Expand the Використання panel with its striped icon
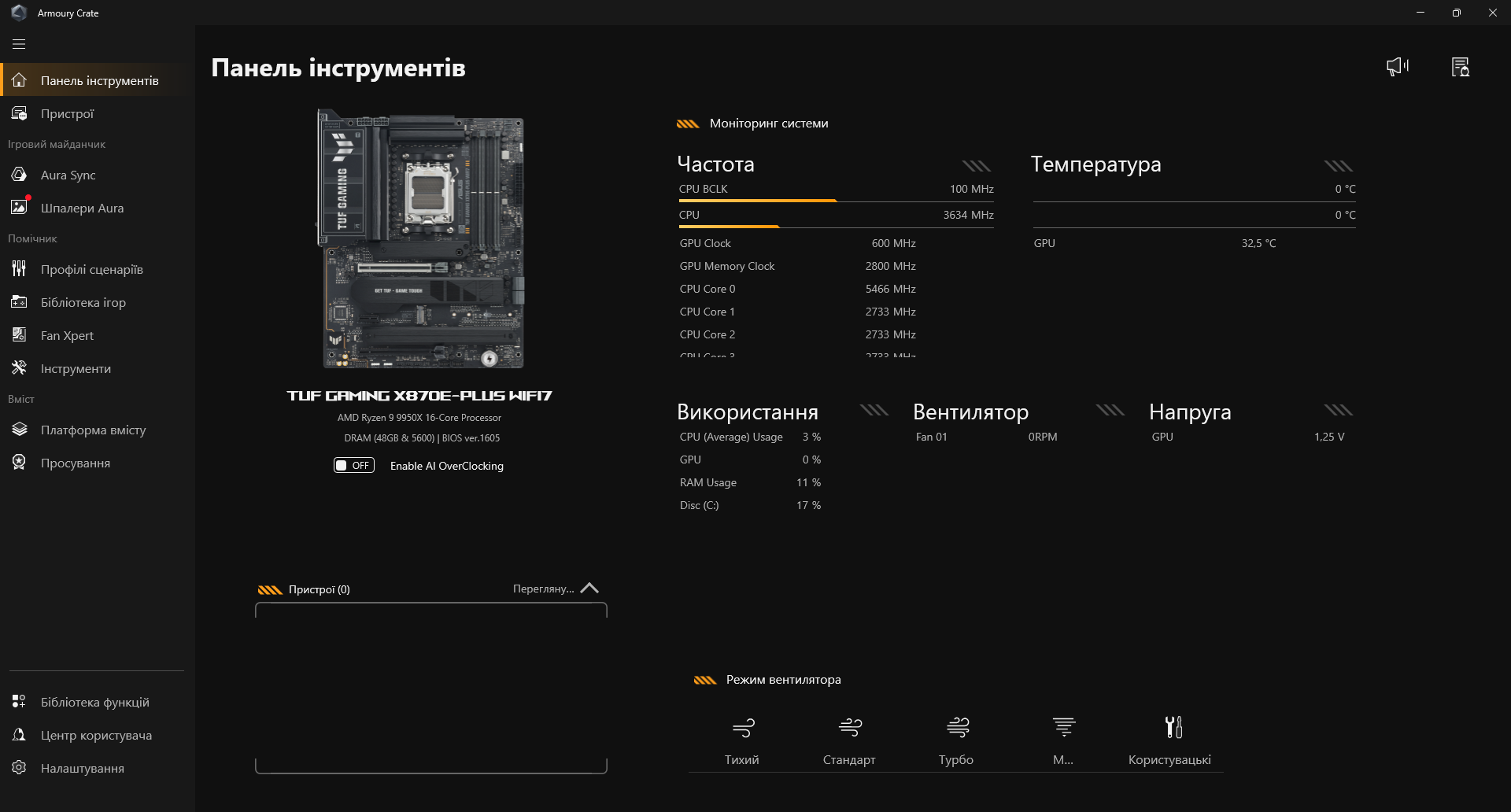 pyautogui.click(x=874, y=410)
